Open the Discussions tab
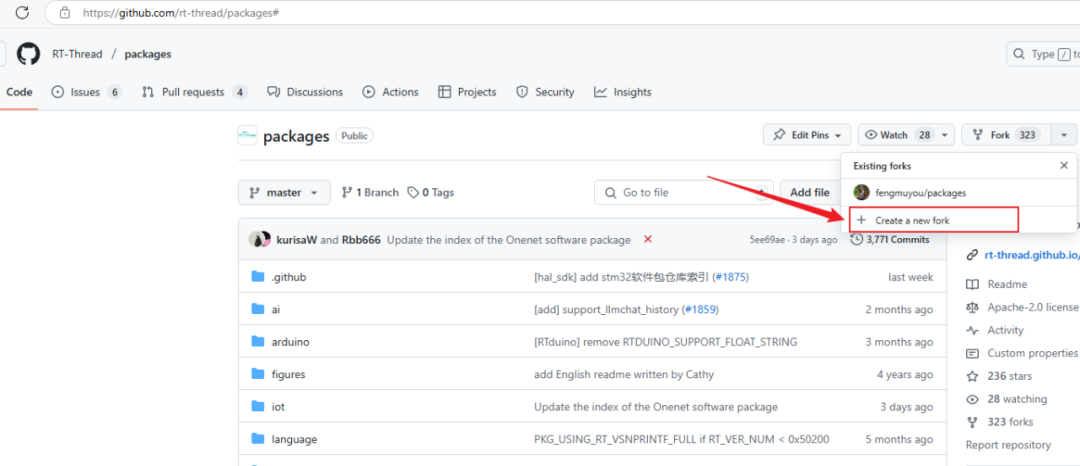 pos(305,92)
